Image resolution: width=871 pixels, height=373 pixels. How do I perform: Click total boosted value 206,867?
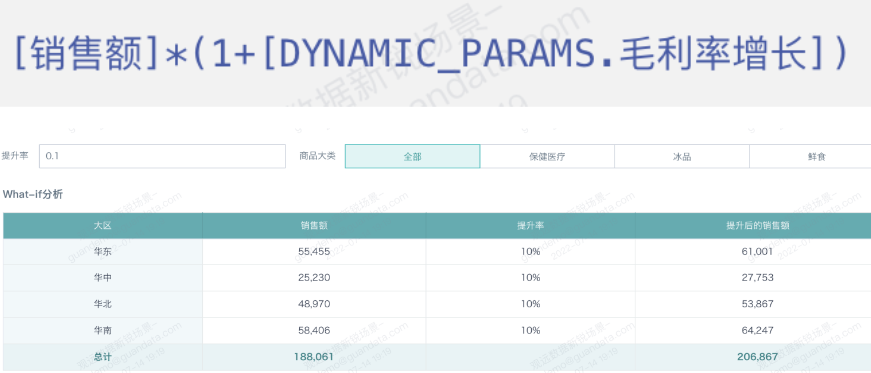[x=757, y=357]
